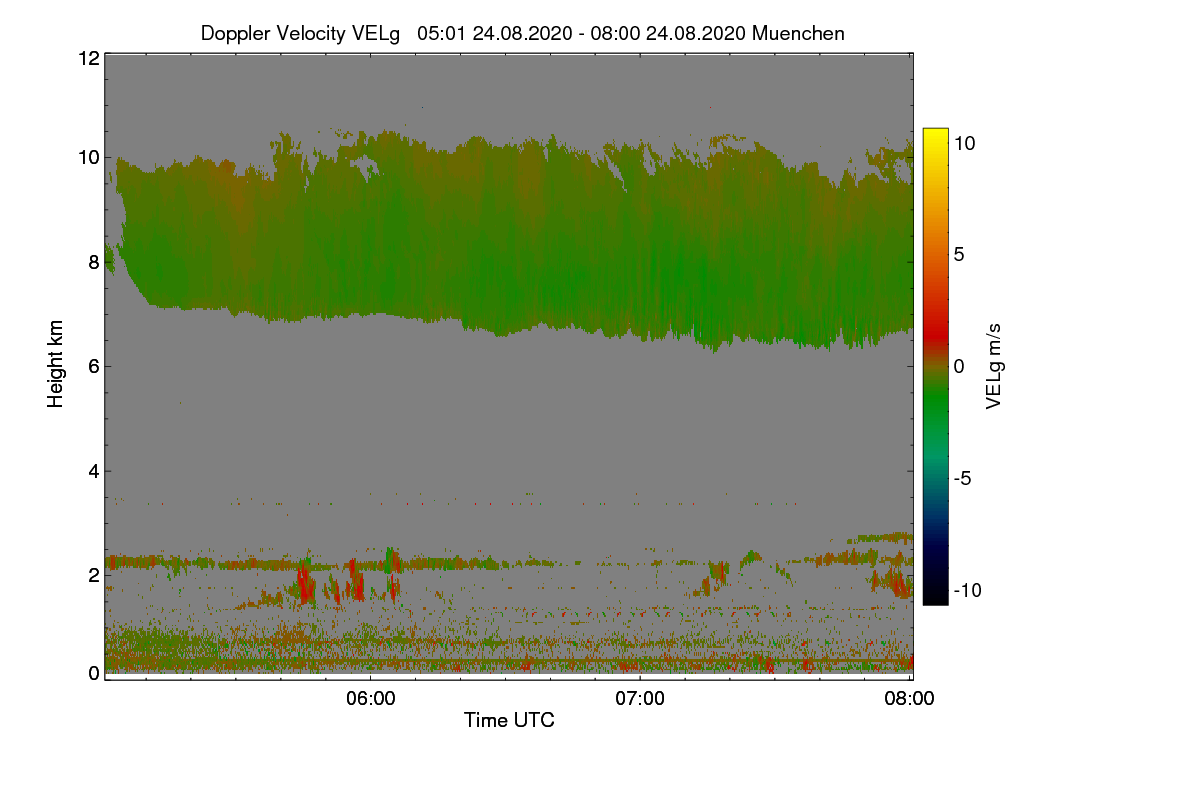Click the colorbar label 'VELg m/s'
The width and height of the screenshot is (1200, 800).
(x=994, y=366)
